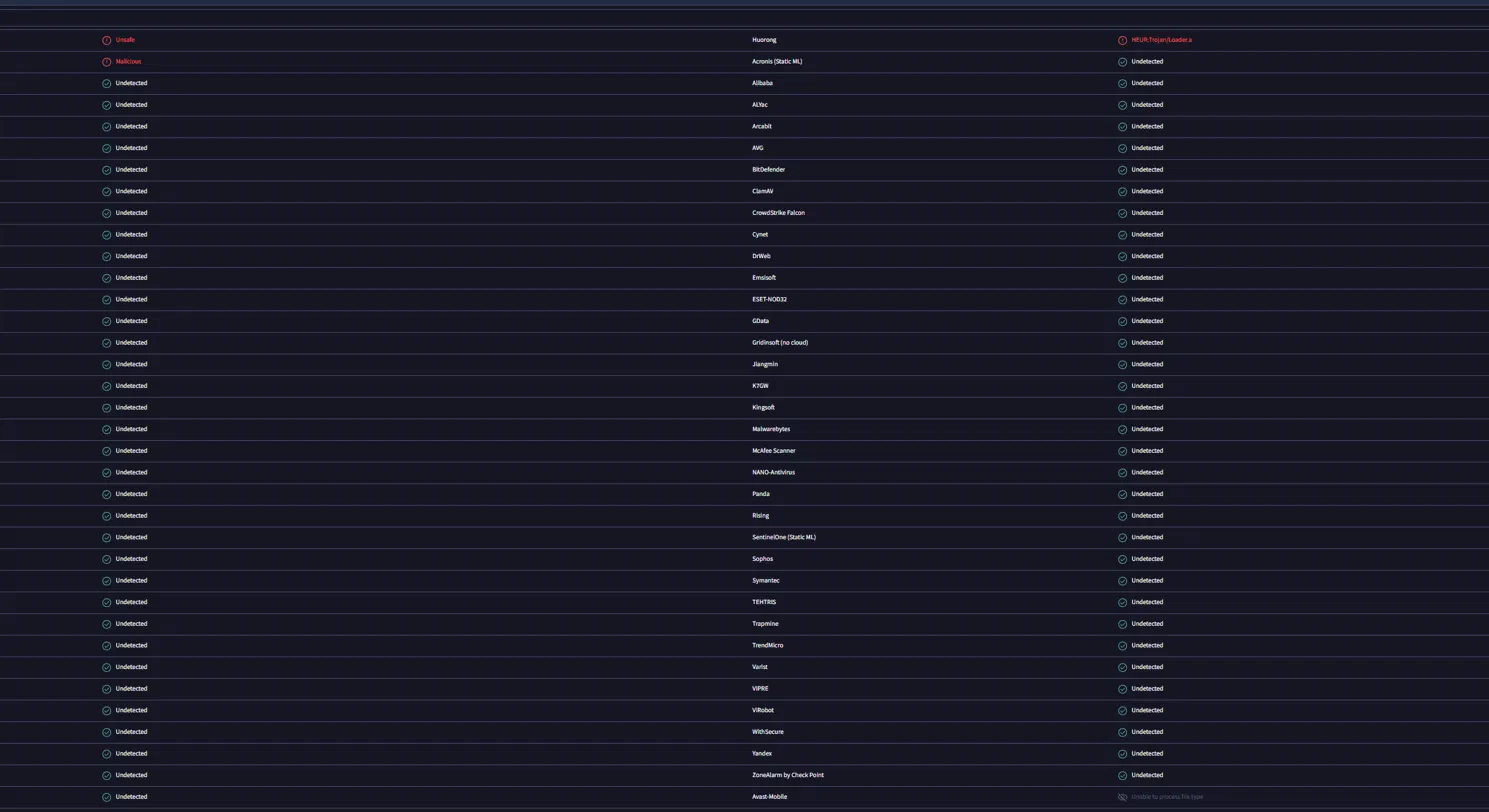This screenshot has width=1489, height=812.
Task: Click the 'Malwarebytes' vendor name
Action: coord(771,429)
